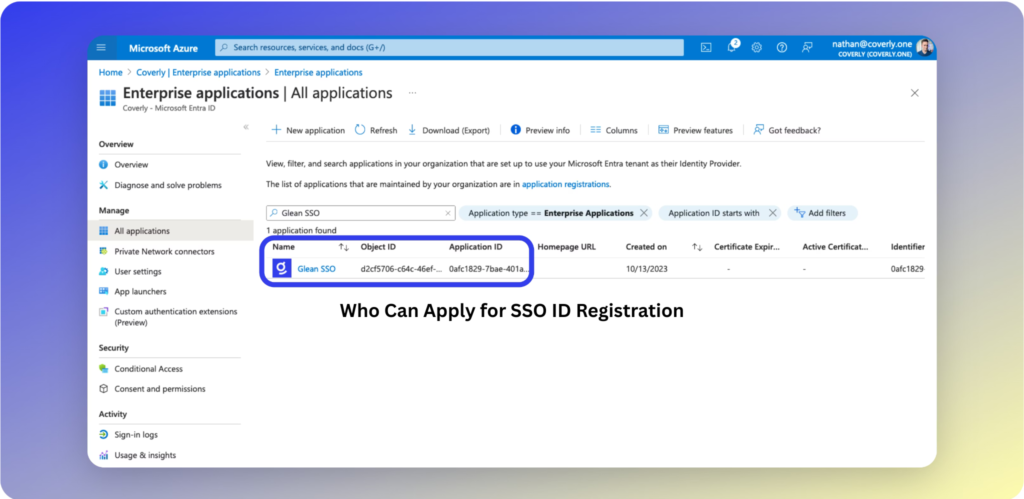Screen dimensions: 1024x499
Task: Click the 10/13/2023 created date
Action: 647,268
